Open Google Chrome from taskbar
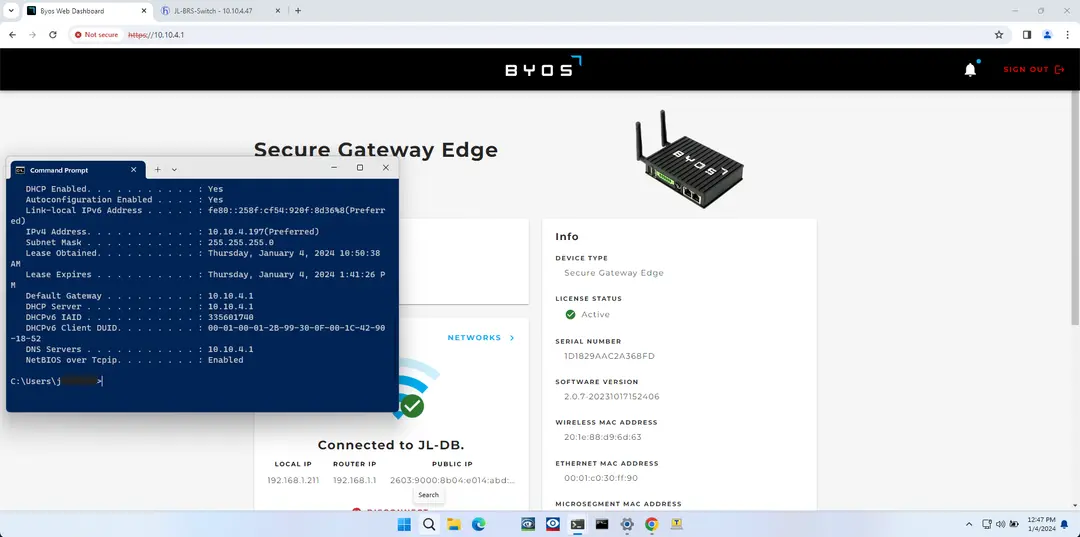 pos(652,525)
